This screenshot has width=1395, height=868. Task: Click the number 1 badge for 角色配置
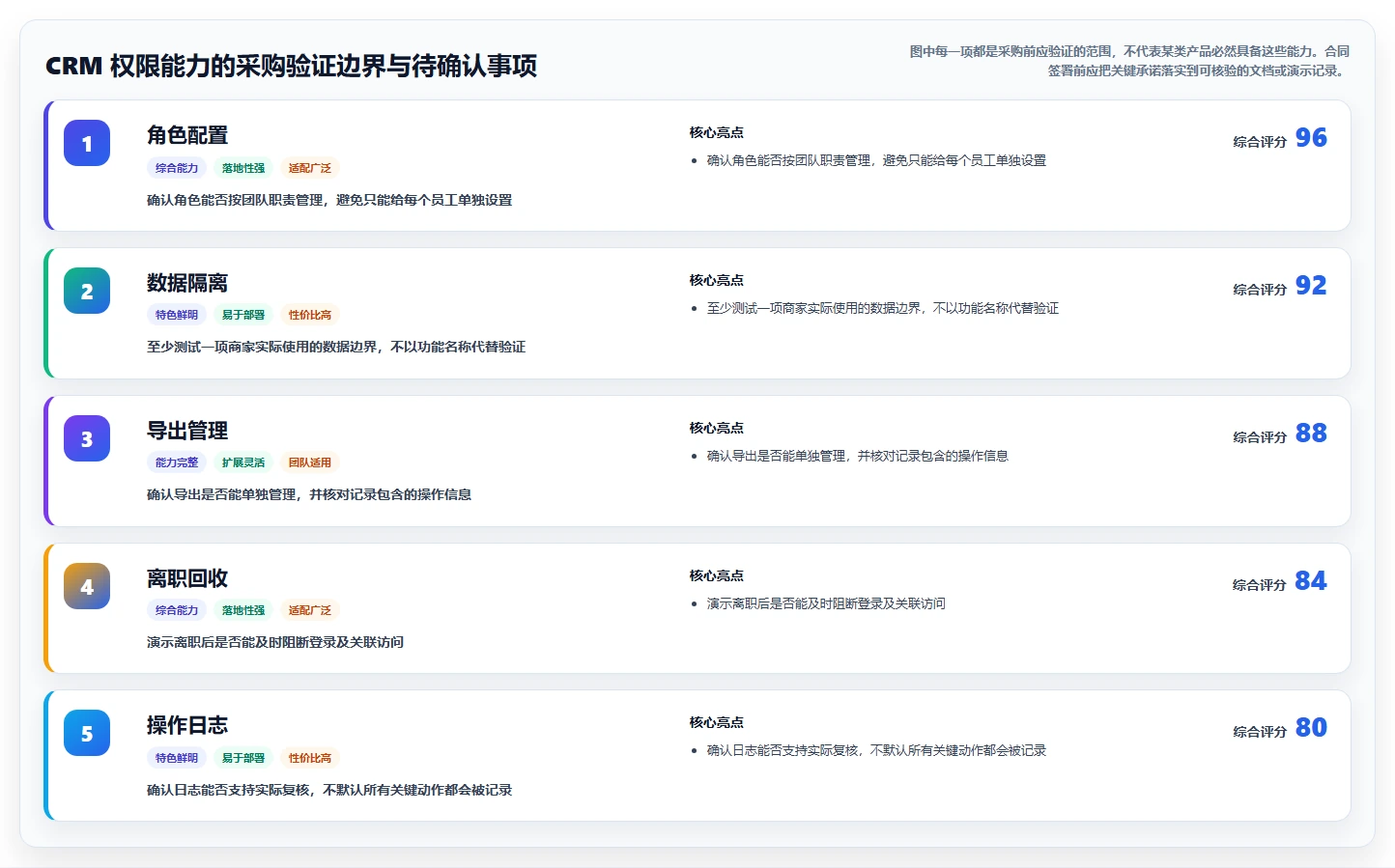coord(87,143)
